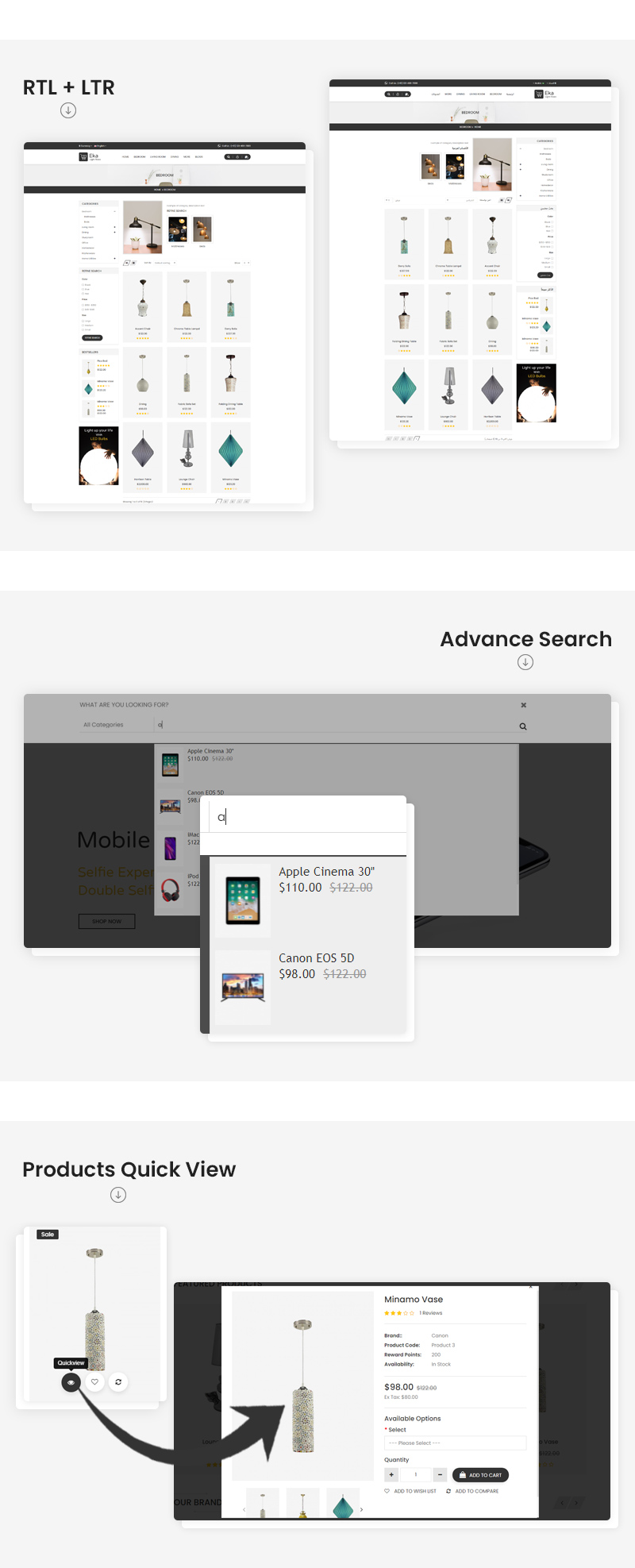Click down-arrow icon under RTL + LTR heading
The height and width of the screenshot is (1568, 635).
click(68, 110)
